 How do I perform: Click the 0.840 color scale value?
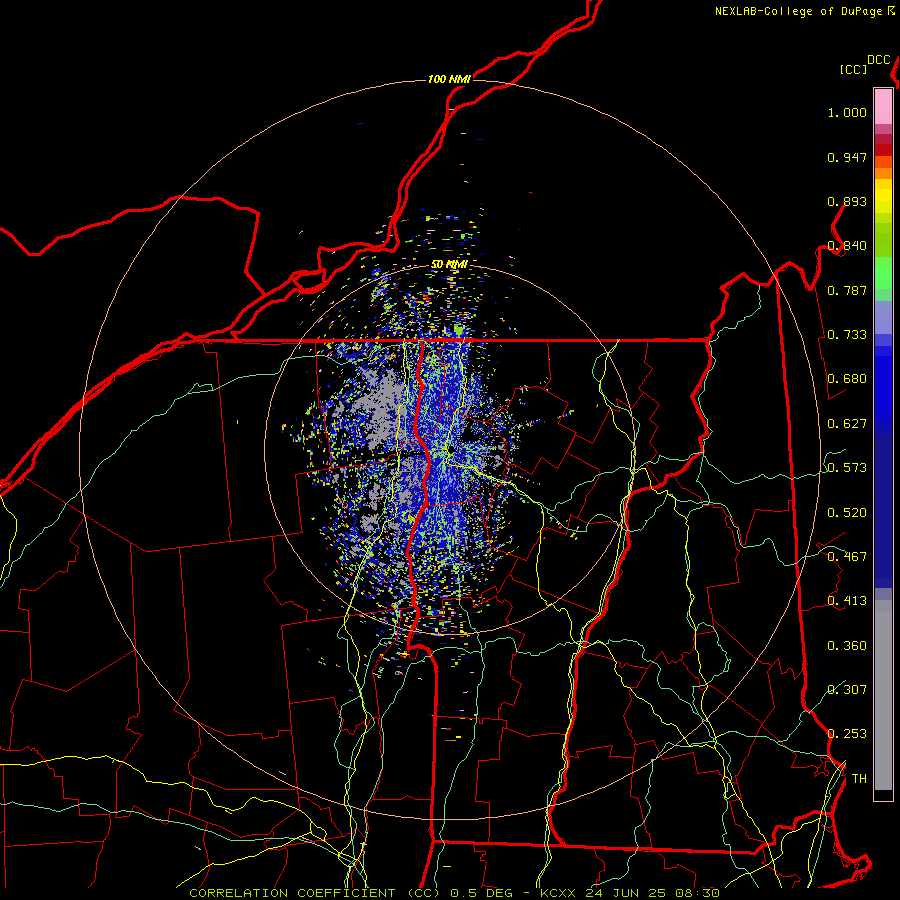[x=847, y=246]
